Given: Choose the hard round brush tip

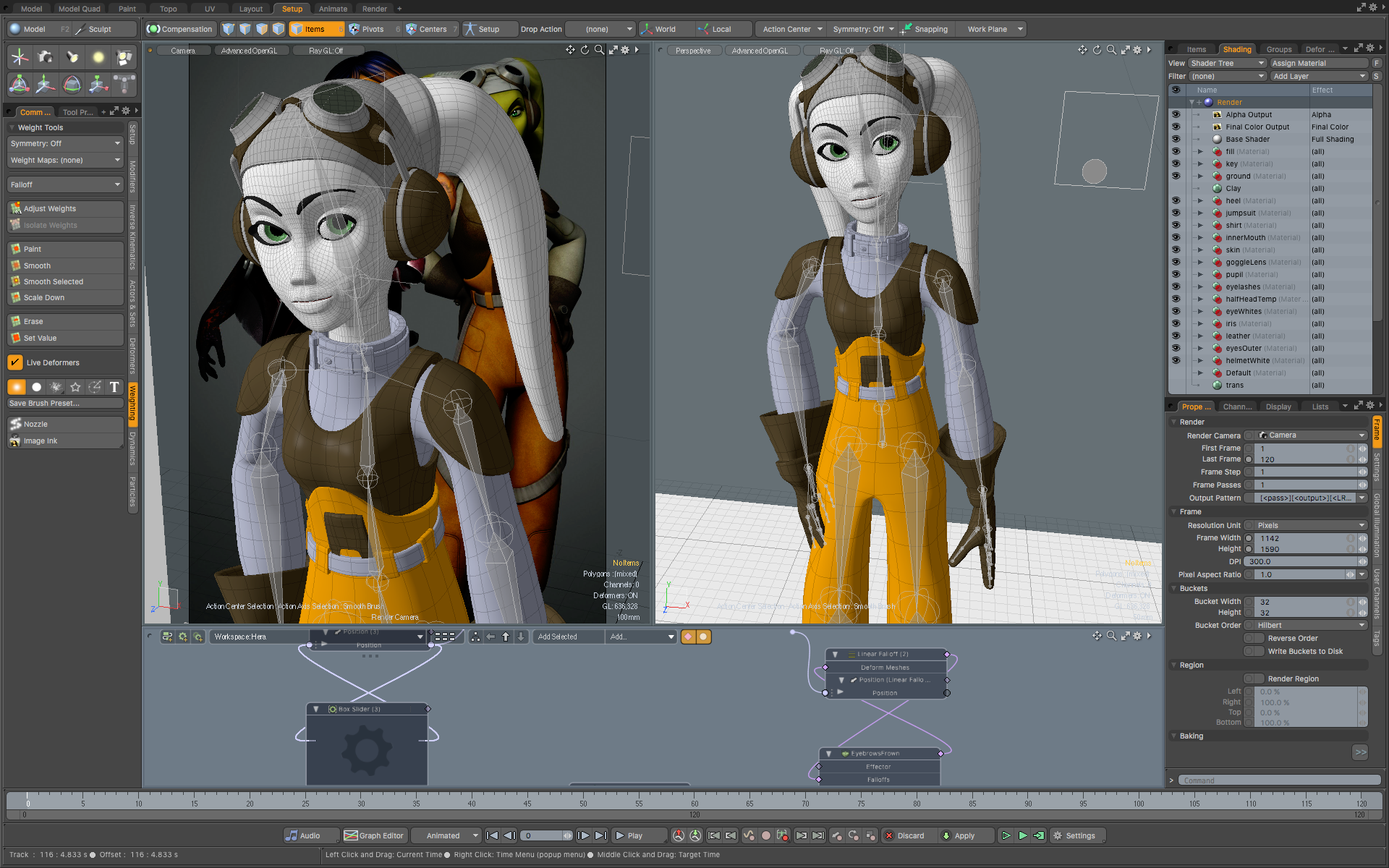Looking at the screenshot, I should click(36, 387).
